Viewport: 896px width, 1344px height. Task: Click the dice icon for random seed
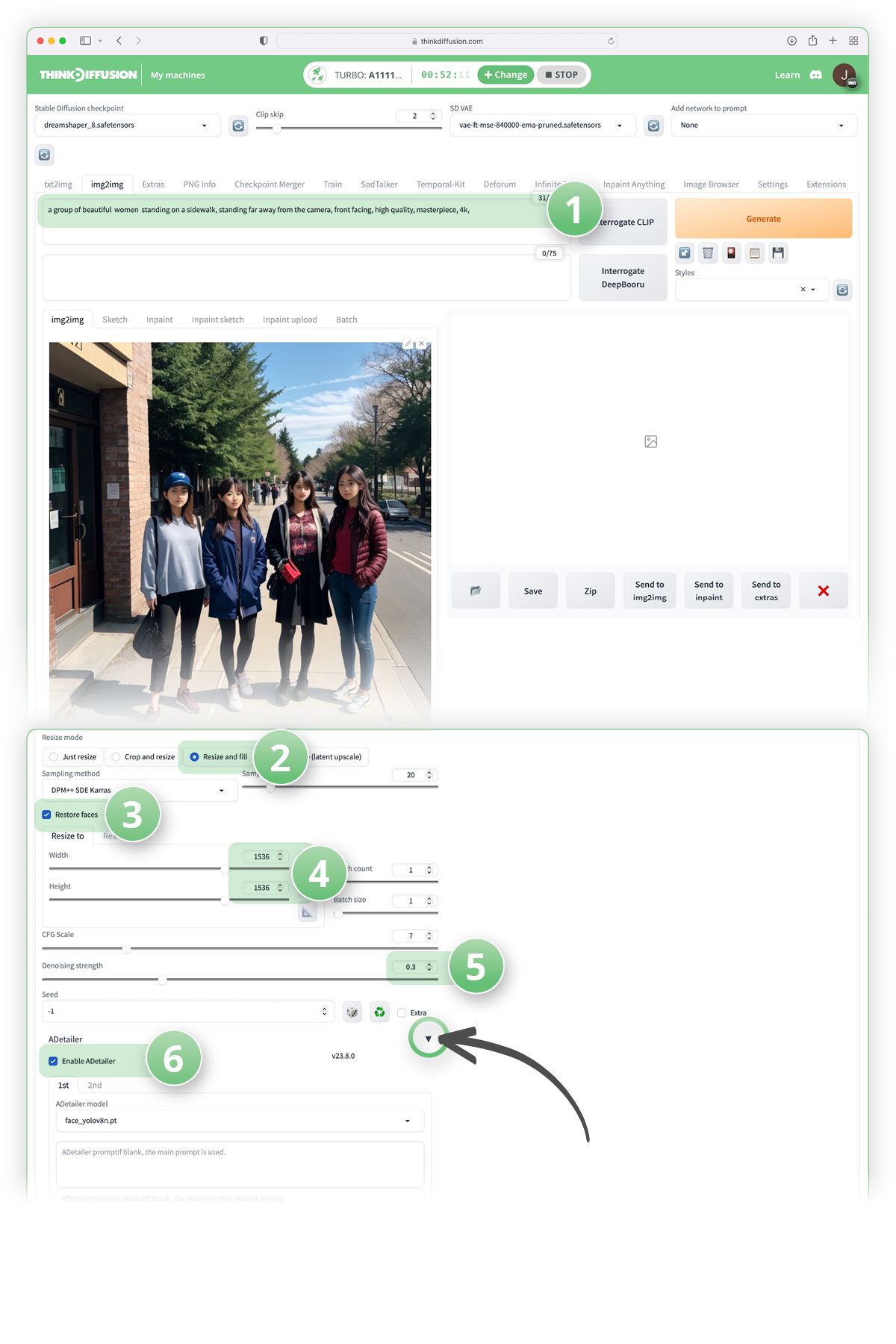[x=352, y=1012]
